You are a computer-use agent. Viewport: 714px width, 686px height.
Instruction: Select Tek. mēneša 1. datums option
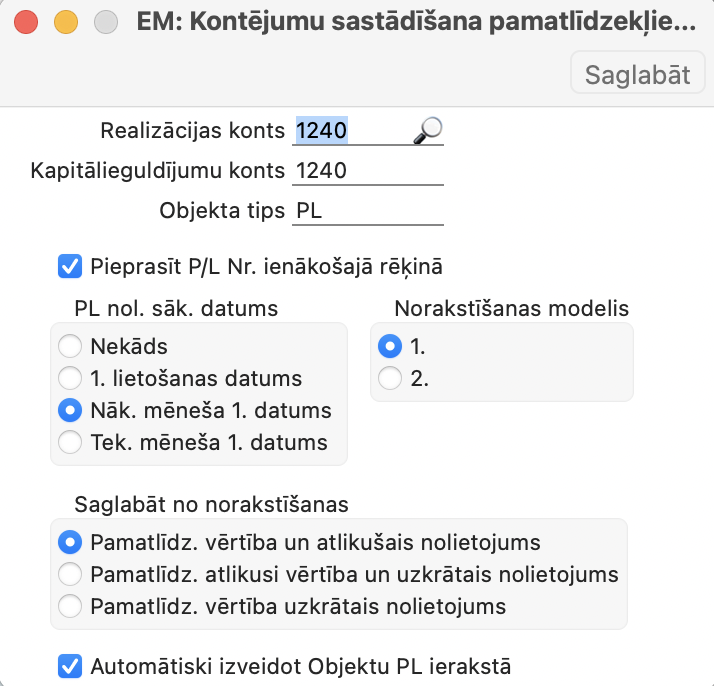(x=70, y=441)
